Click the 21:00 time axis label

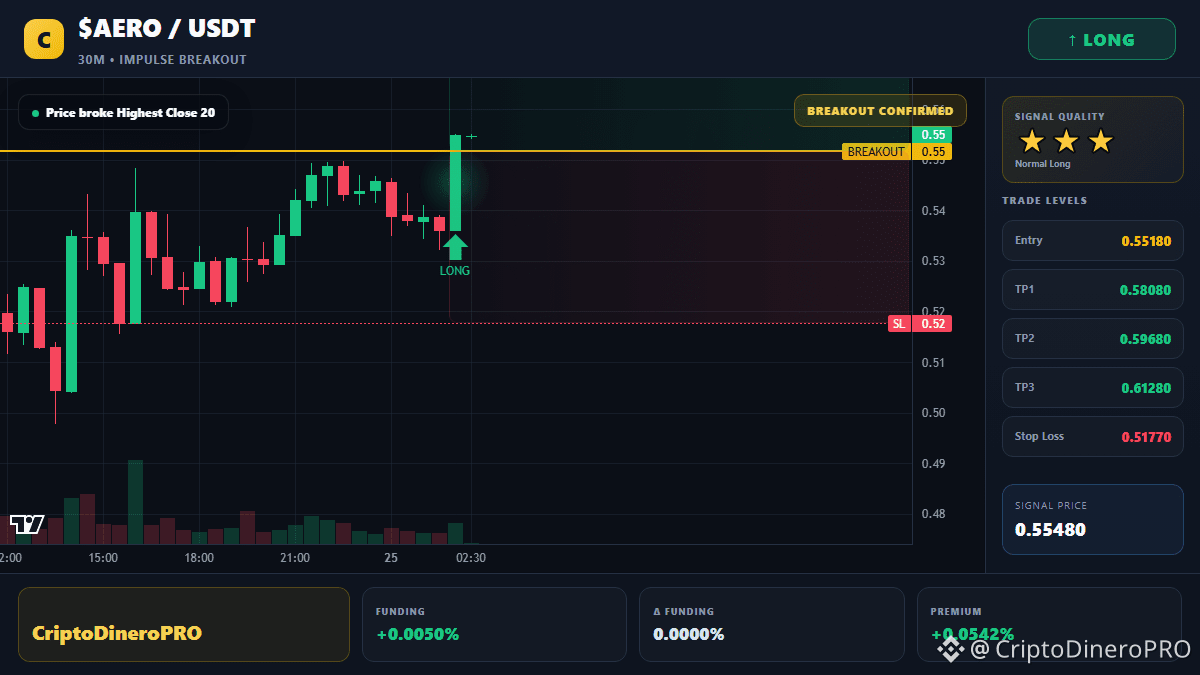(295, 558)
